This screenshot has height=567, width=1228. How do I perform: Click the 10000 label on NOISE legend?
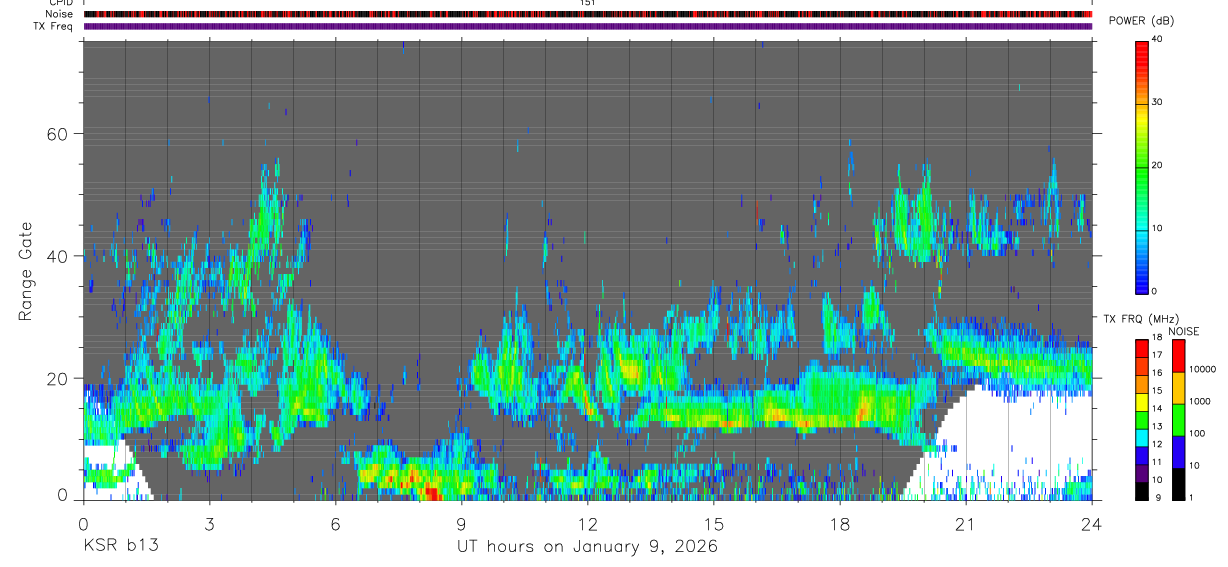coord(1202,369)
